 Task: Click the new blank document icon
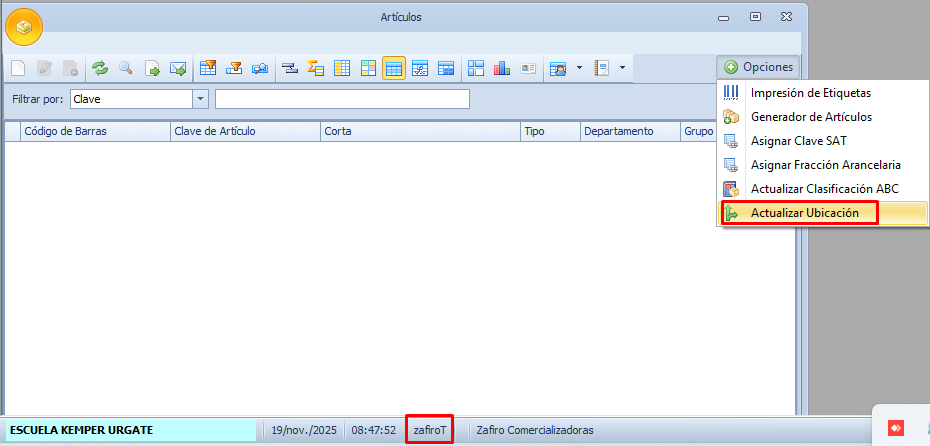19,68
